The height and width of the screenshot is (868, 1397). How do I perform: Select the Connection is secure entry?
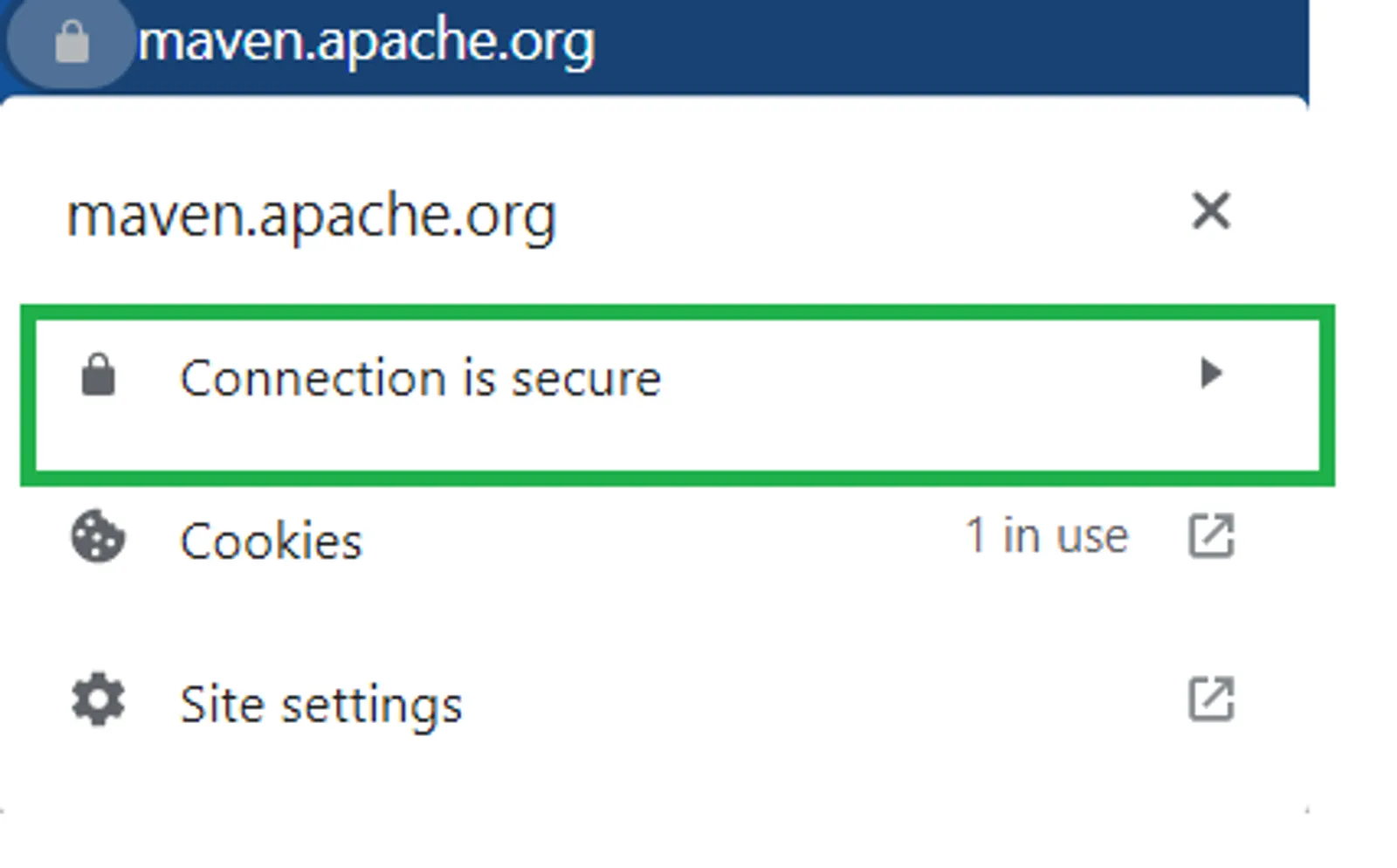click(421, 377)
